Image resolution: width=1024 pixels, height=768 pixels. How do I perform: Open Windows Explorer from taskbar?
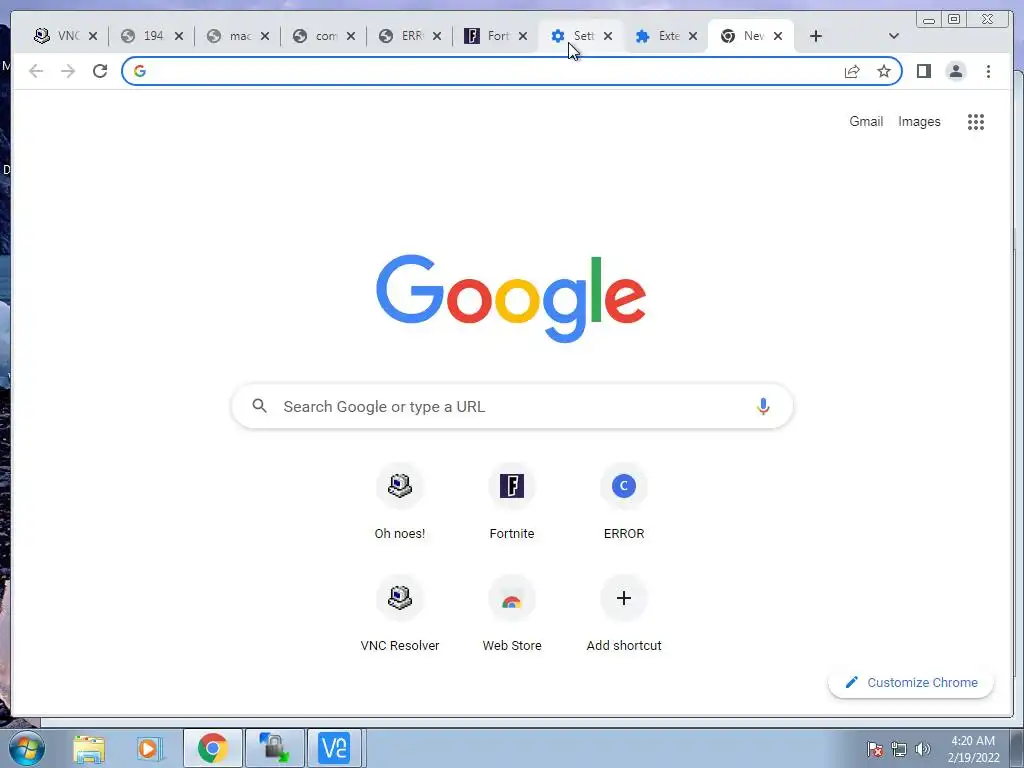tap(89, 748)
